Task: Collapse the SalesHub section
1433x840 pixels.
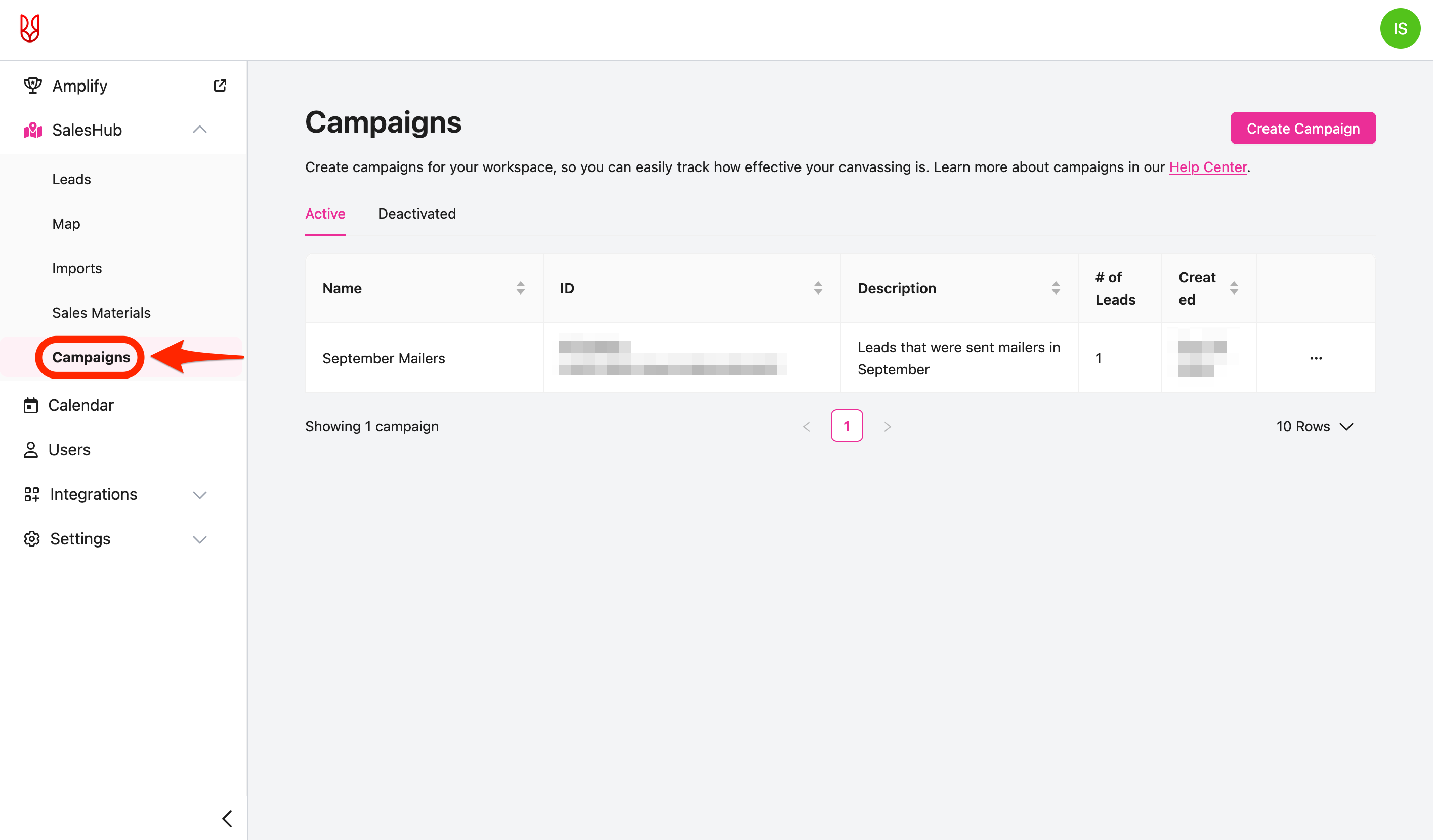Action: tap(199, 130)
